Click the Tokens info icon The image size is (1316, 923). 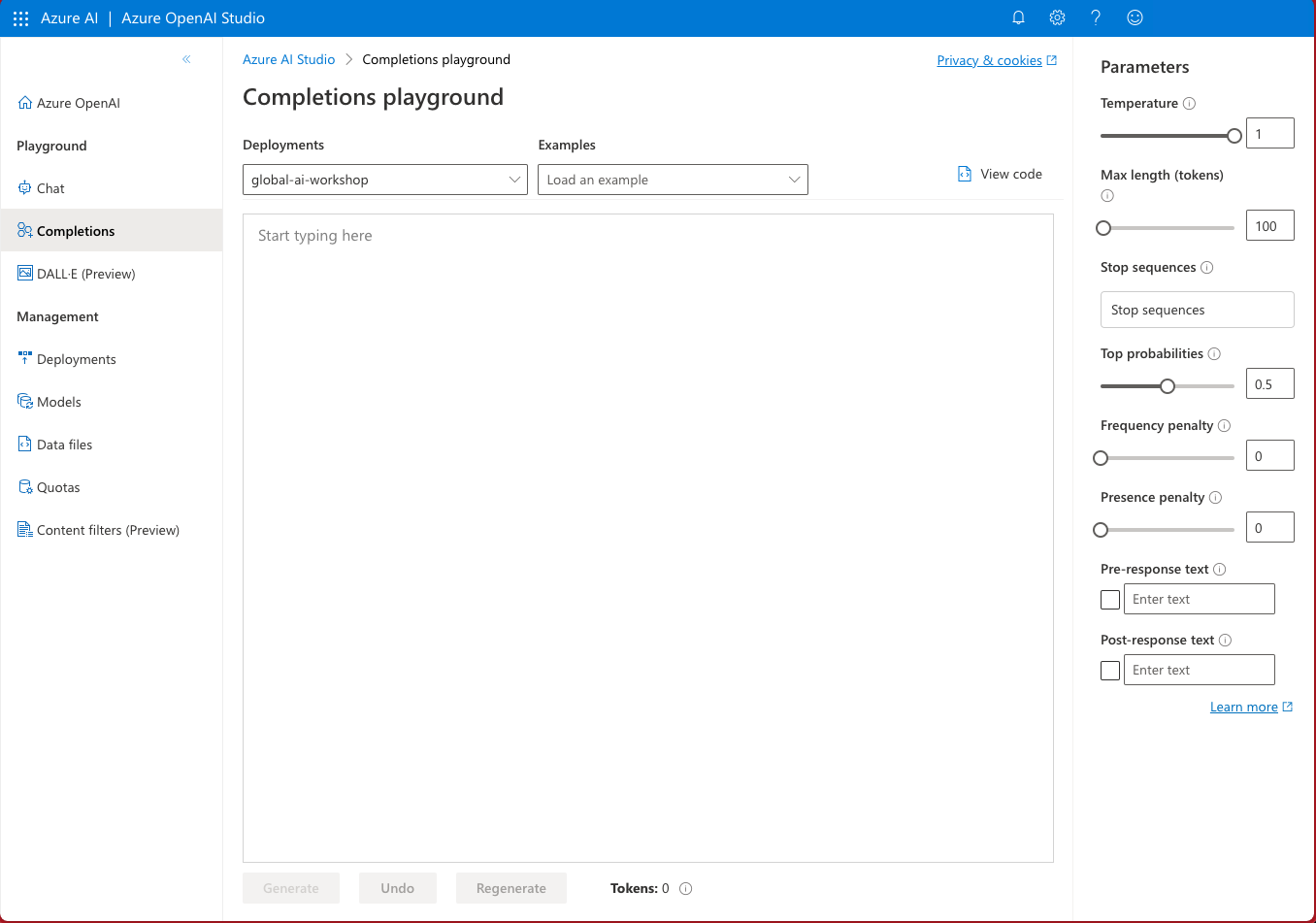click(685, 889)
